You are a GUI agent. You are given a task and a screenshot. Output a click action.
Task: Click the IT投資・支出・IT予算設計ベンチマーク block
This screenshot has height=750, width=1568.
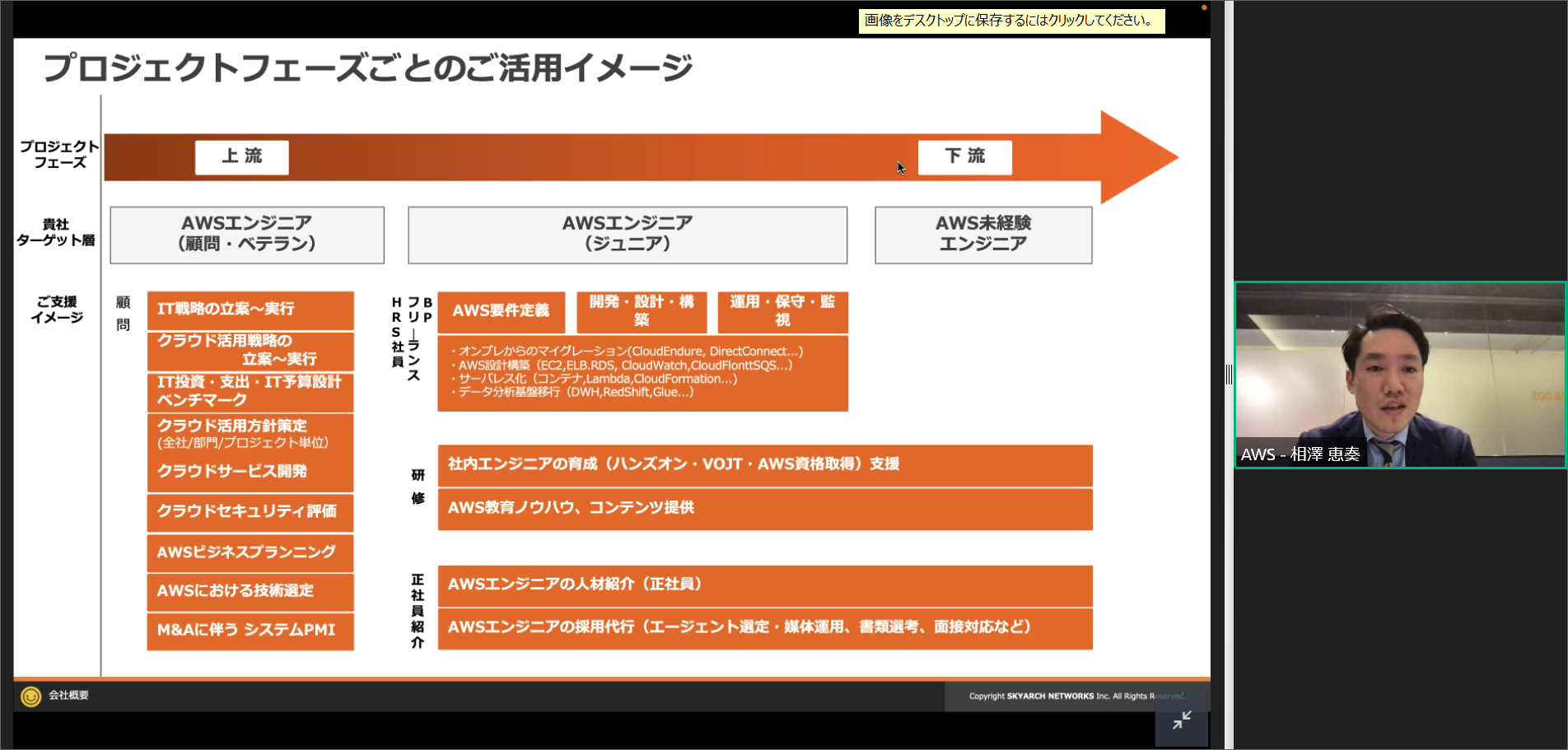click(250, 392)
